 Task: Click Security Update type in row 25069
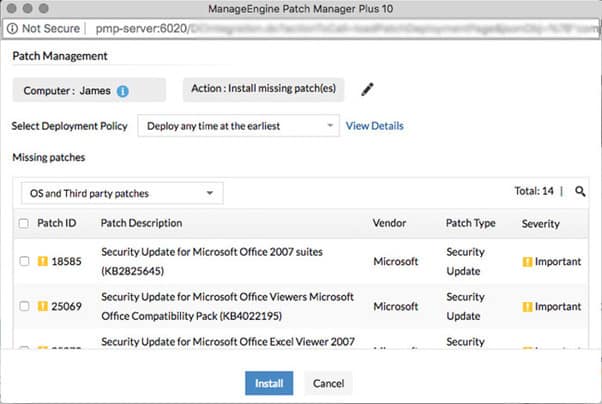(465, 306)
